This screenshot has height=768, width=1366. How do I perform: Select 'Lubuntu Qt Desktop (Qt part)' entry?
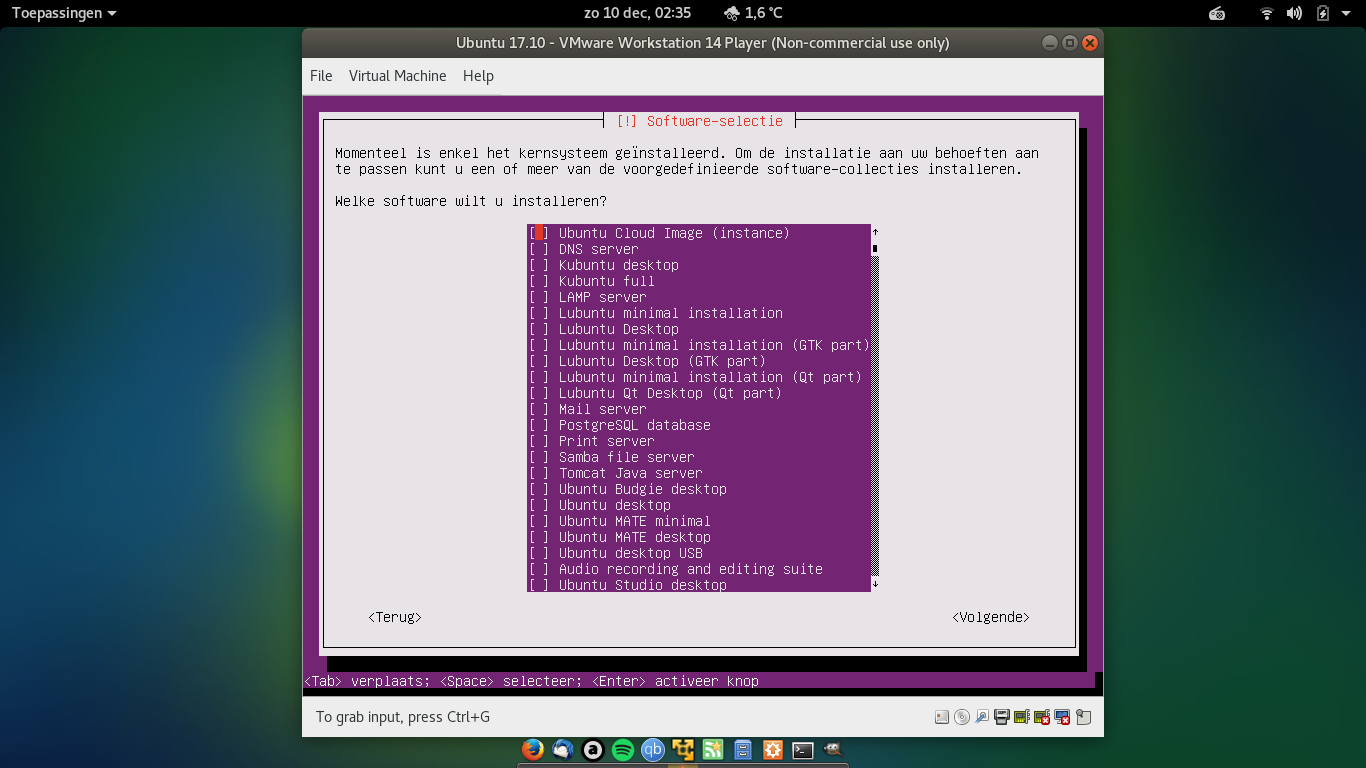coord(670,393)
